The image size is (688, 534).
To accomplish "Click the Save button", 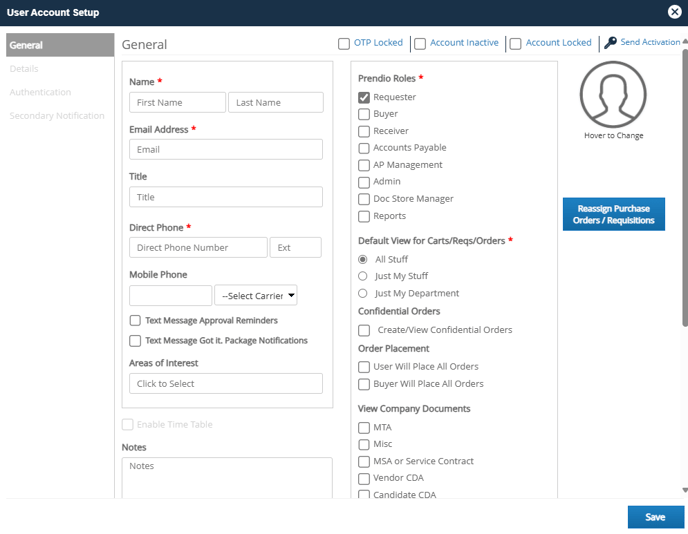I will 656,517.
